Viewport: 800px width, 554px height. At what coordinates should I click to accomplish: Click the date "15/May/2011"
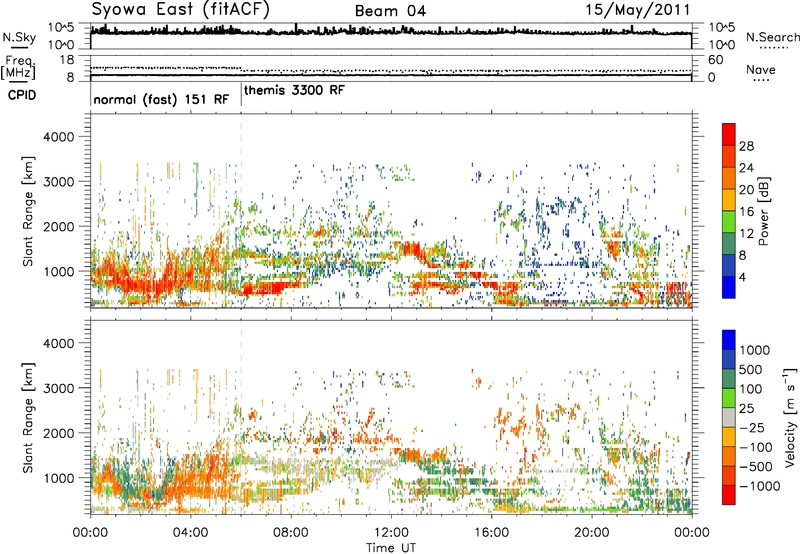pos(637,9)
